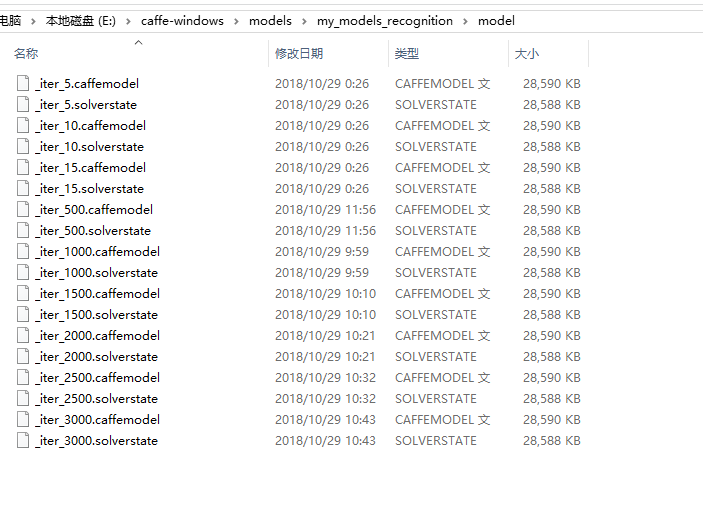
Task: Navigate to models folder breadcrumb
Action: point(270,21)
